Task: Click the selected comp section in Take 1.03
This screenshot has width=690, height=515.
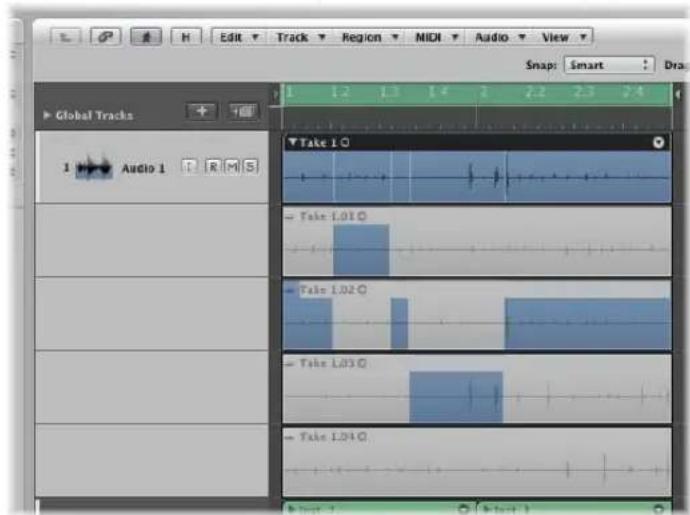Action: point(456,397)
